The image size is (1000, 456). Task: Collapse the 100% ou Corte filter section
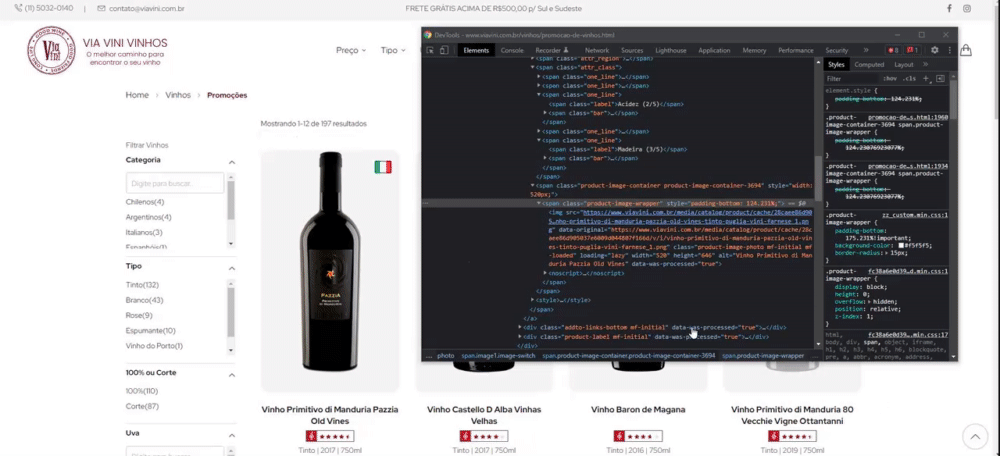[232, 374]
